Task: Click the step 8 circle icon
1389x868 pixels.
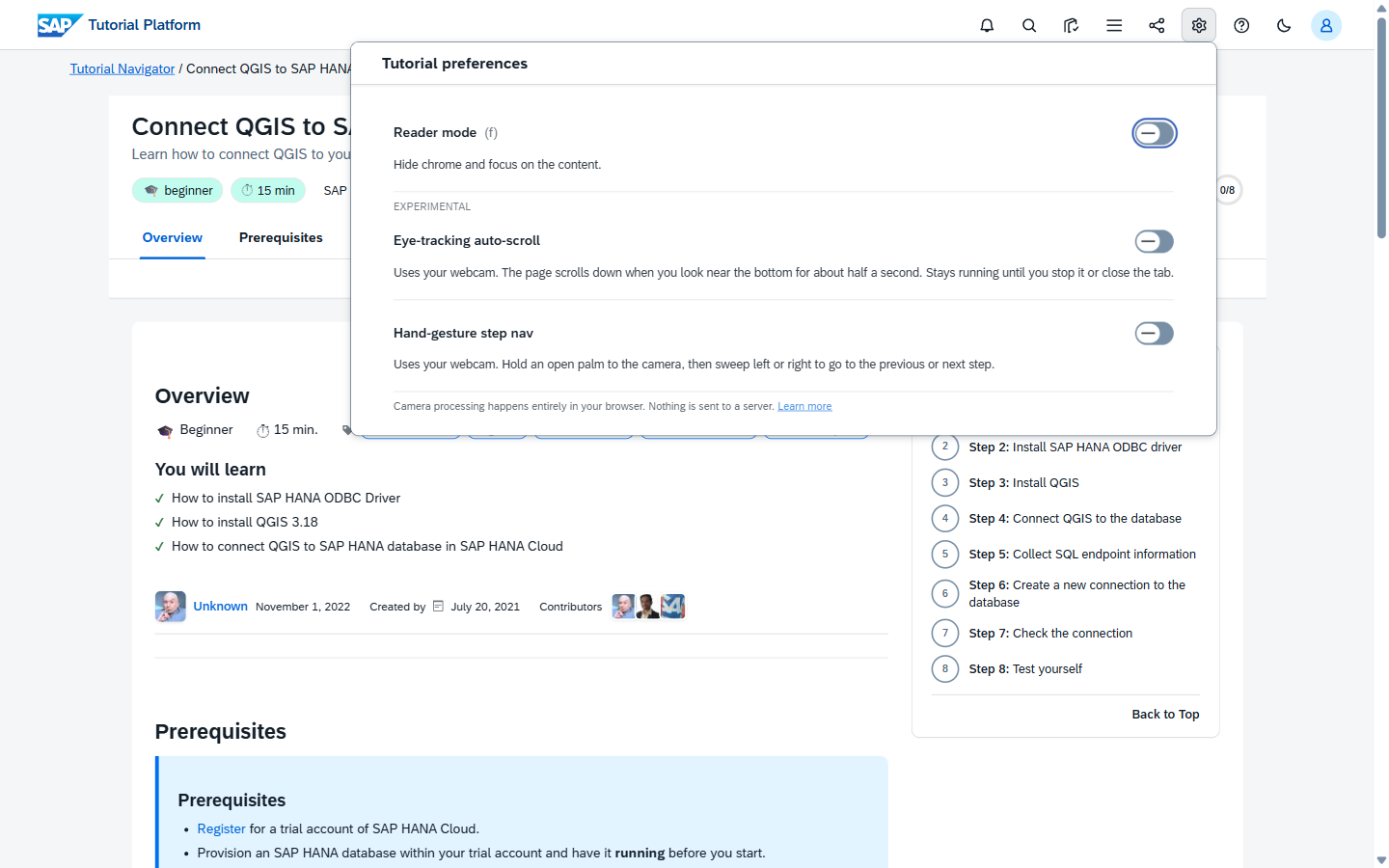Action: click(945, 669)
